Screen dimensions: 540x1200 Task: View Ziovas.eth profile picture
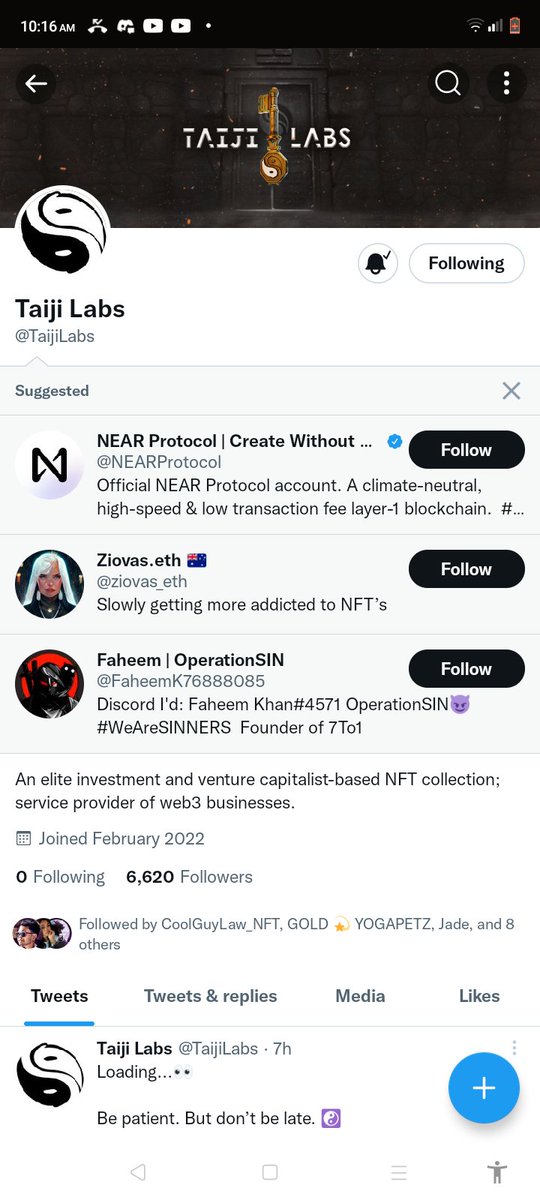(x=49, y=584)
